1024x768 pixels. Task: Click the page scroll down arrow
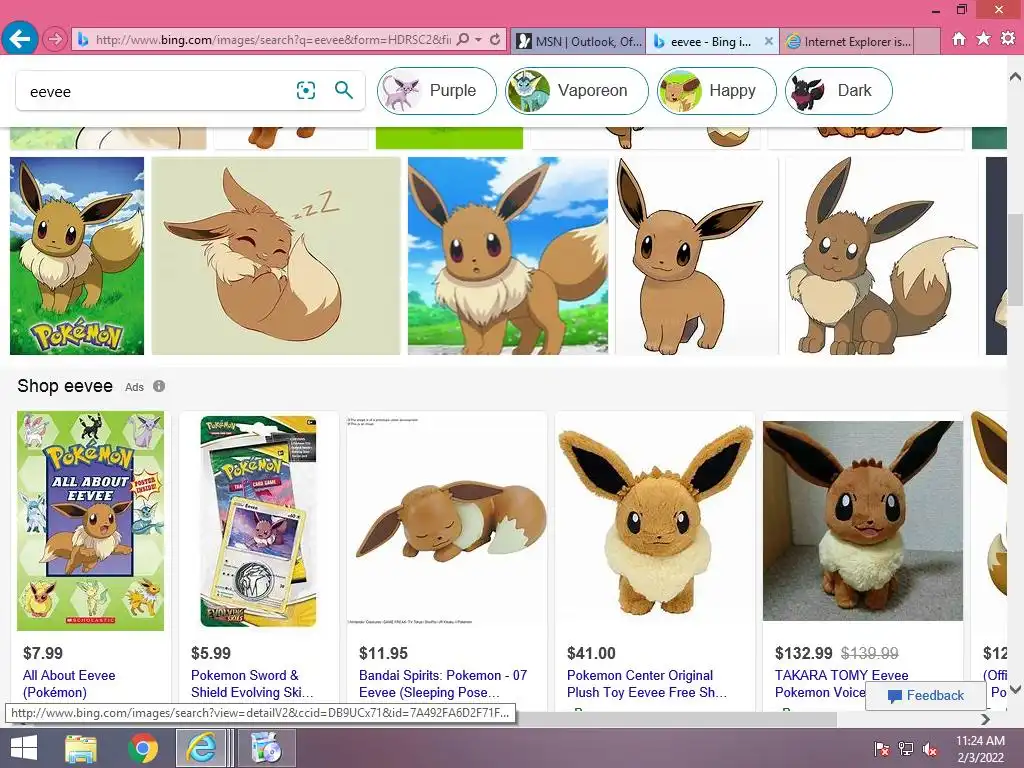(1015, 689)
